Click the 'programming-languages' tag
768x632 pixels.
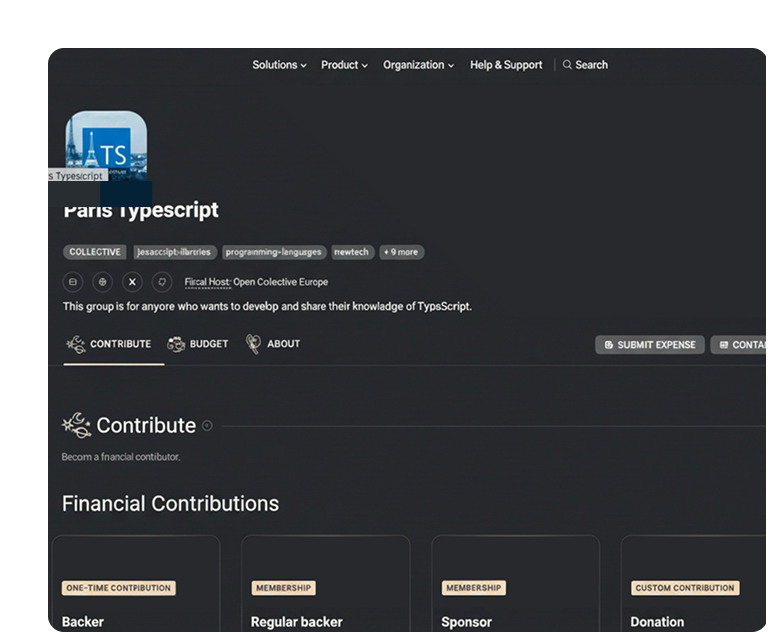tap(273, 252)
